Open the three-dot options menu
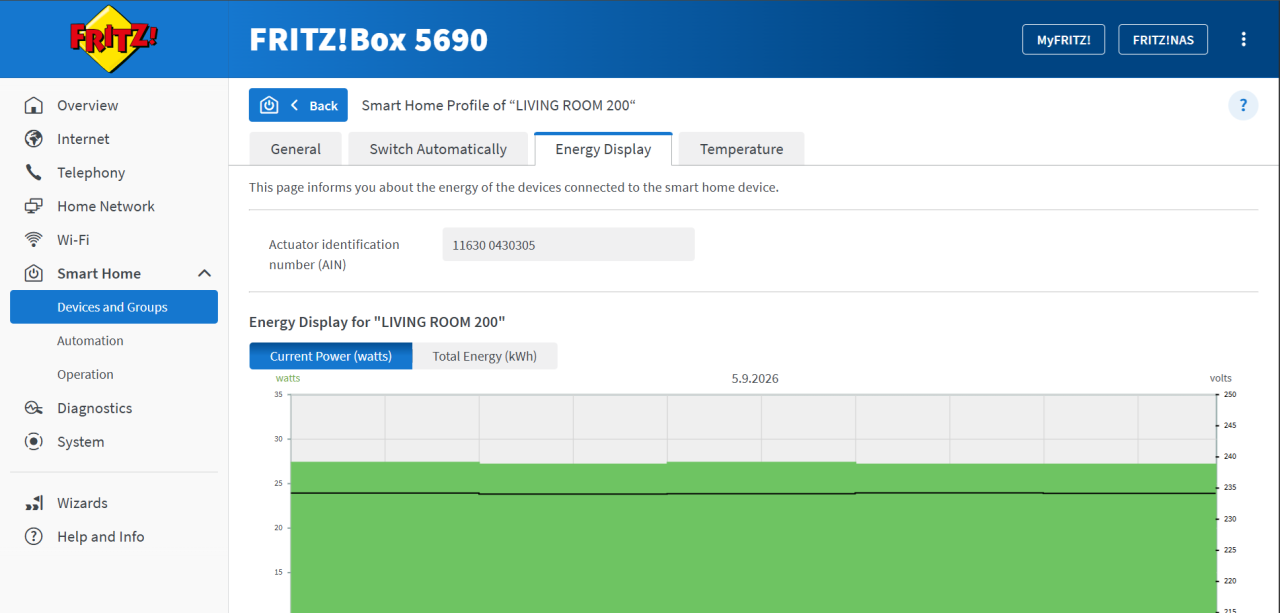Screen dimensions: 1280x613 pos(1244,39)
